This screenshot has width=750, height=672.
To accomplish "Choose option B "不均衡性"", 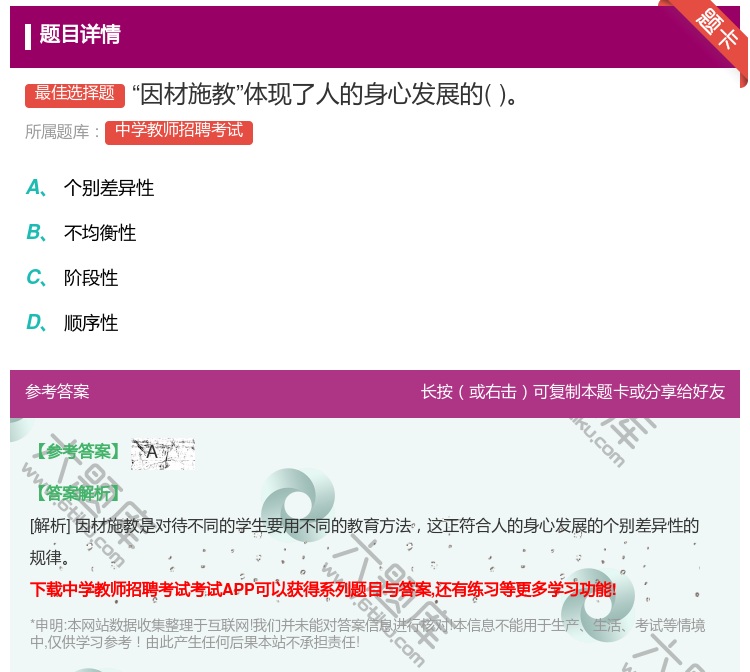I will 99,233.
